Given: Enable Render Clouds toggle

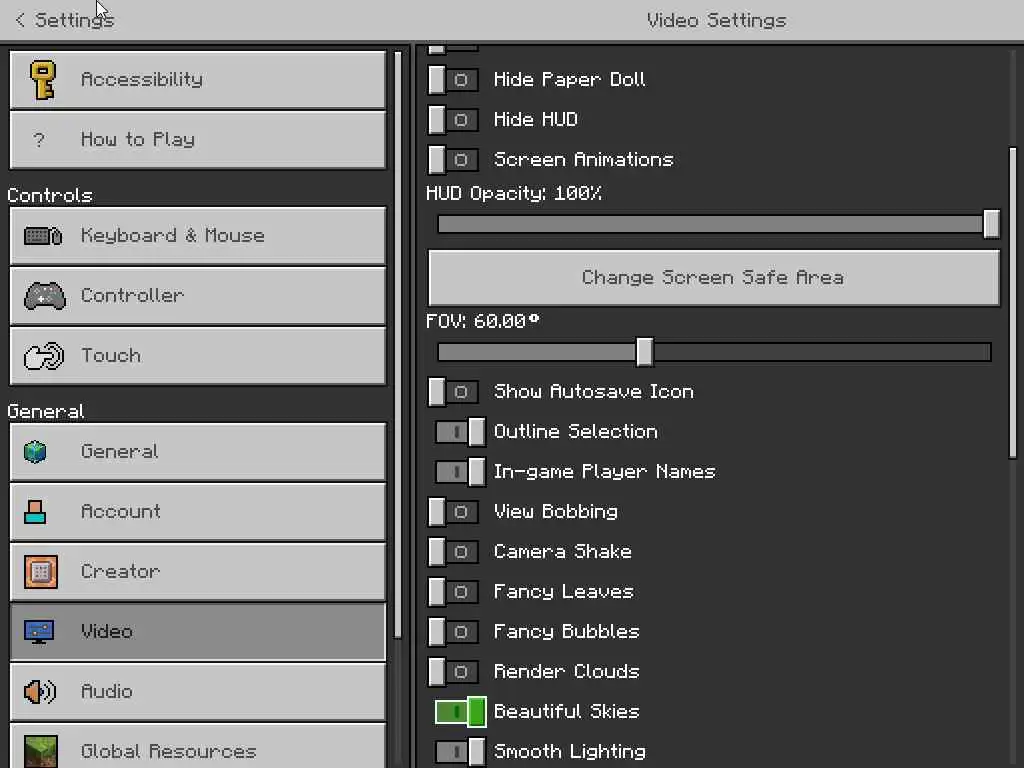Looking at the screenshot, I should click(x=453, y=671).
